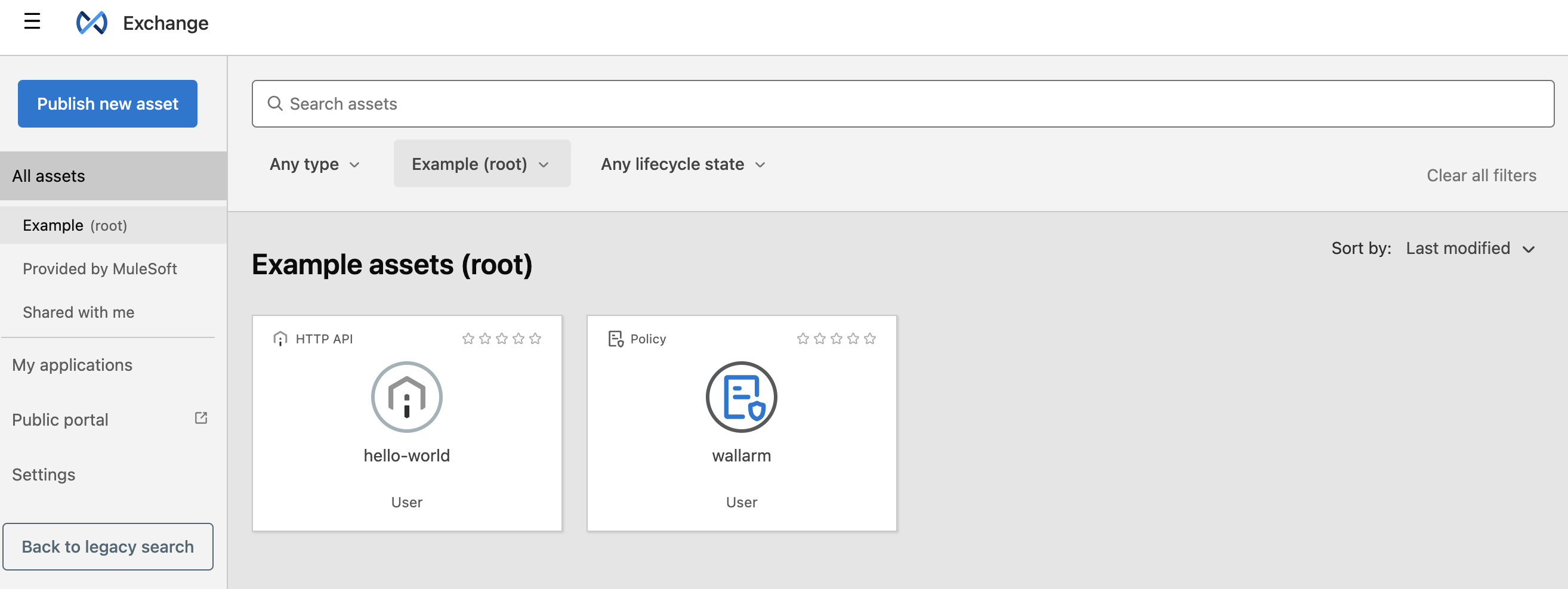
Task: Click the external link icon beside Public portal
Action: pyautogui.click(x=201, y=418)
